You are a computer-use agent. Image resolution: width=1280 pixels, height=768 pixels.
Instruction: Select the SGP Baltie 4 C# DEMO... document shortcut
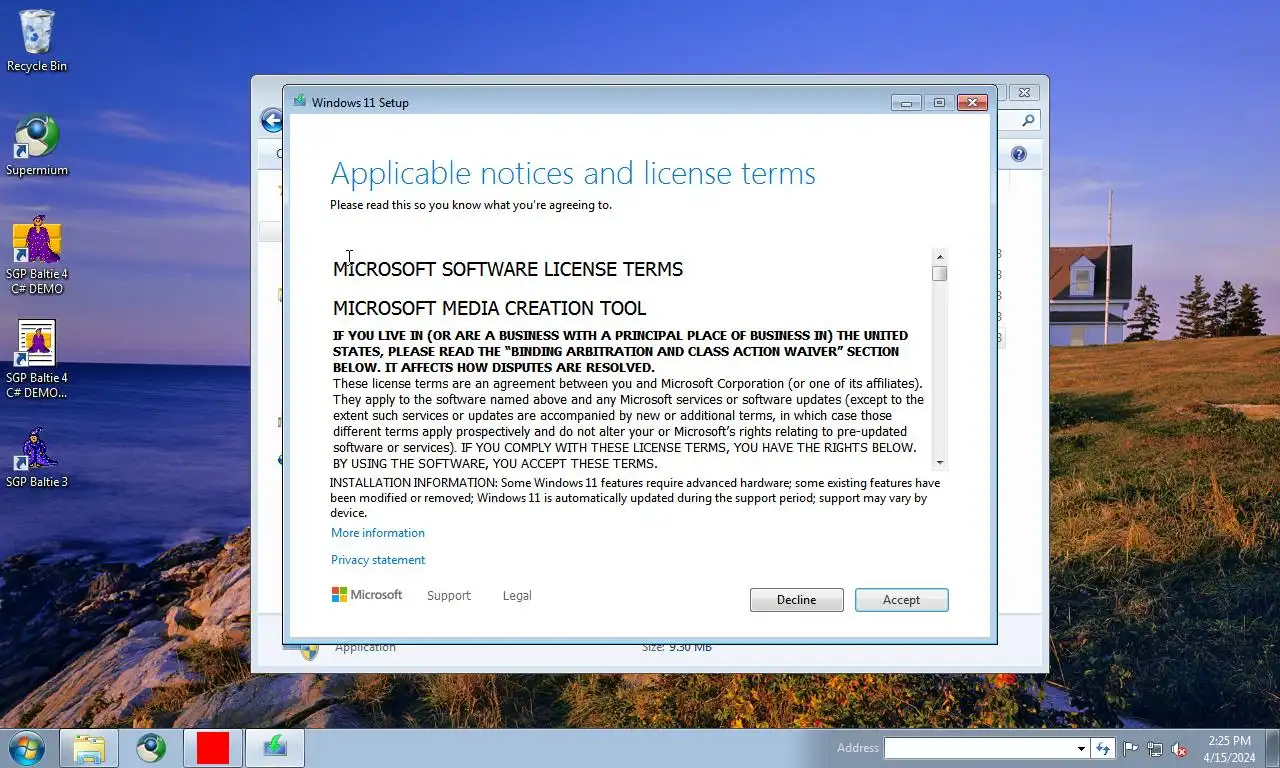(x=37, y=360)
